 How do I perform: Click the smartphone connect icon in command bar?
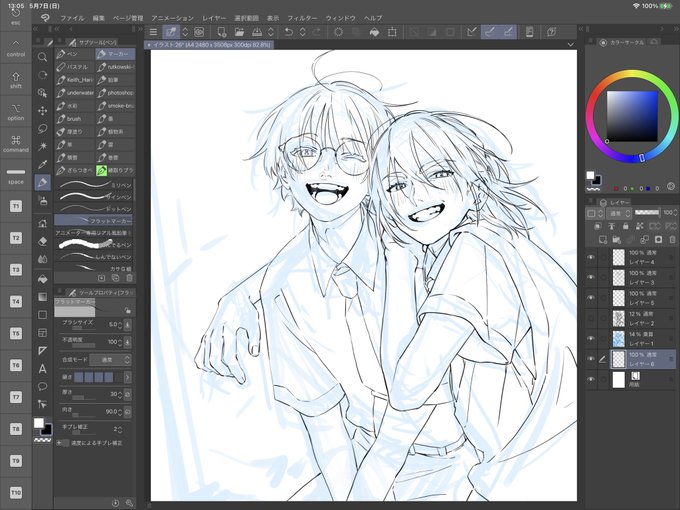[530, 32]
